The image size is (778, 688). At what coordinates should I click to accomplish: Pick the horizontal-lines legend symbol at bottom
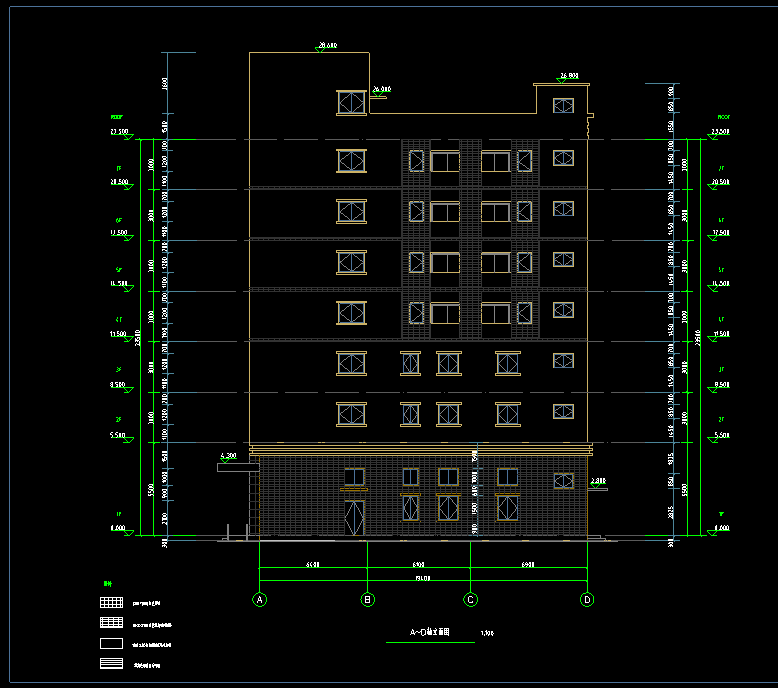(x=111, y=663)
